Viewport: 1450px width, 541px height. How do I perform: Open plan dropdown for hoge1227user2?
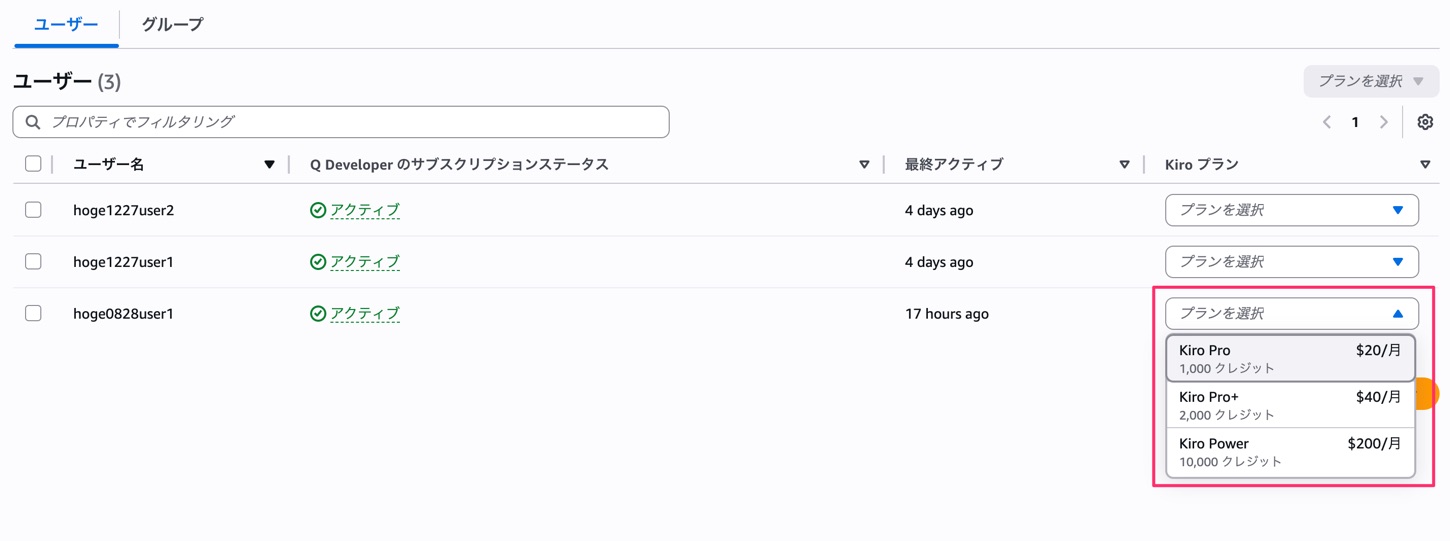[1291, 210]
